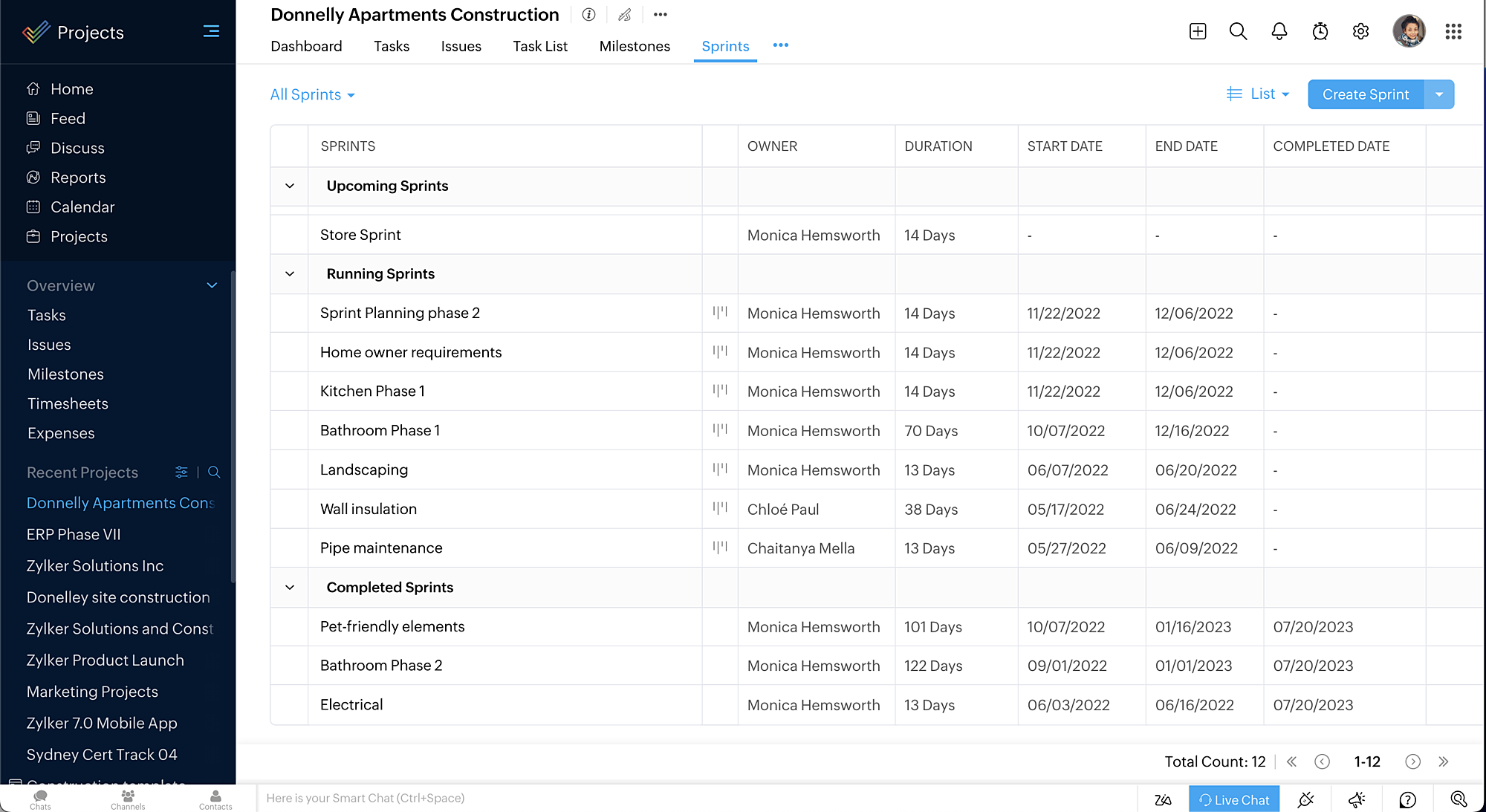Click board icon for Kitchen Phase 1 sprint
Viewport: 1486px width, 812px height.
point(719,391)
